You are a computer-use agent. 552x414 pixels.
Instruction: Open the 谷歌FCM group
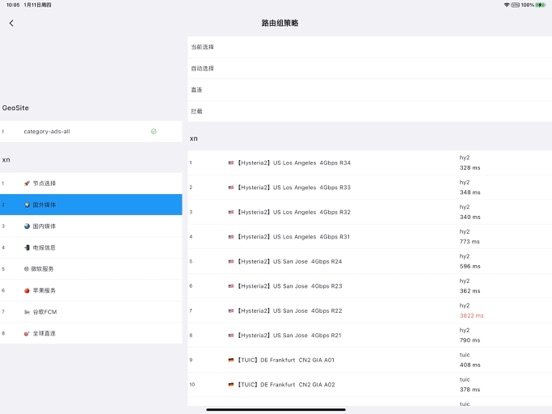(x=91, y=312)
